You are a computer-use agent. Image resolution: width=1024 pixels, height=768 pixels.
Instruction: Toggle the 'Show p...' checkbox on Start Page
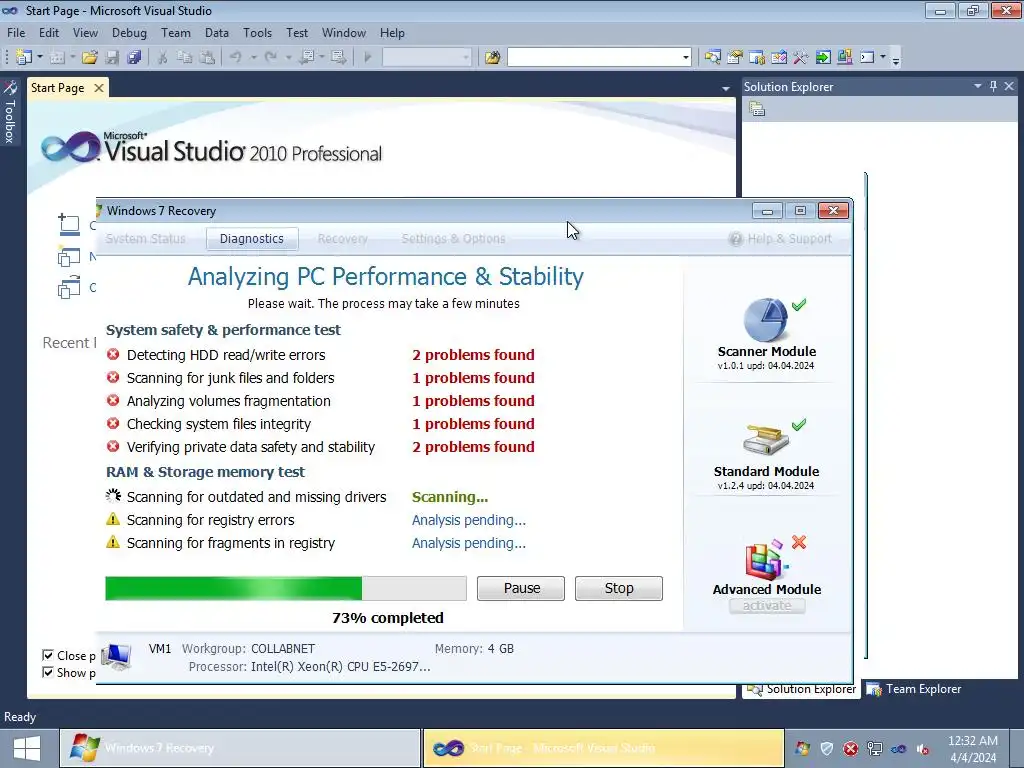point(48,672)
